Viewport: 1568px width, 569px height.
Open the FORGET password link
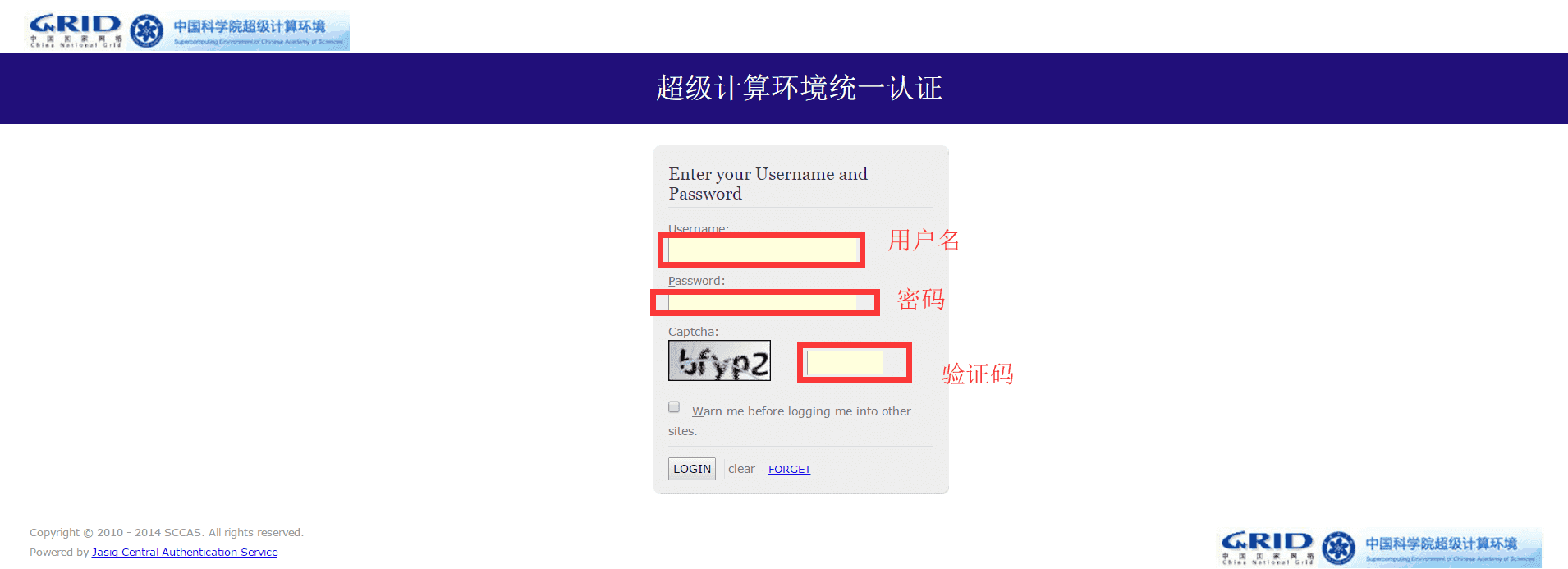(x=790, y=469)
